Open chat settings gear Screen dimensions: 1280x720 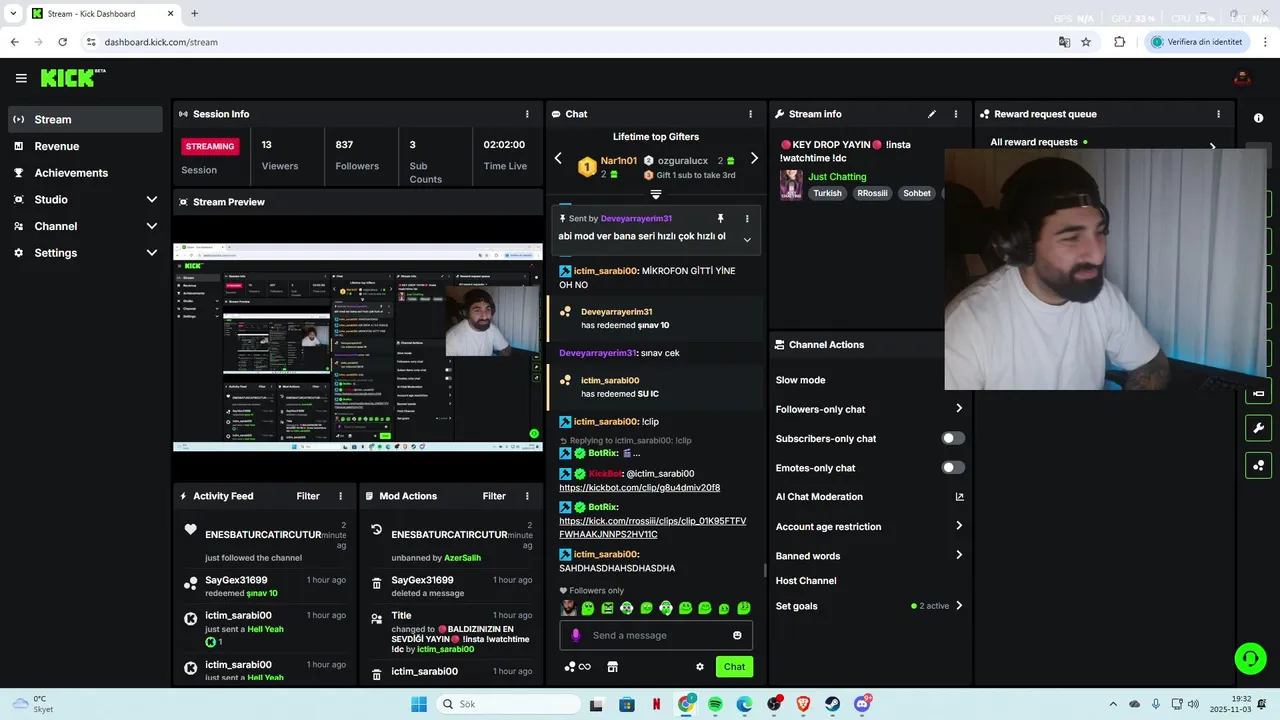(700, 667)
